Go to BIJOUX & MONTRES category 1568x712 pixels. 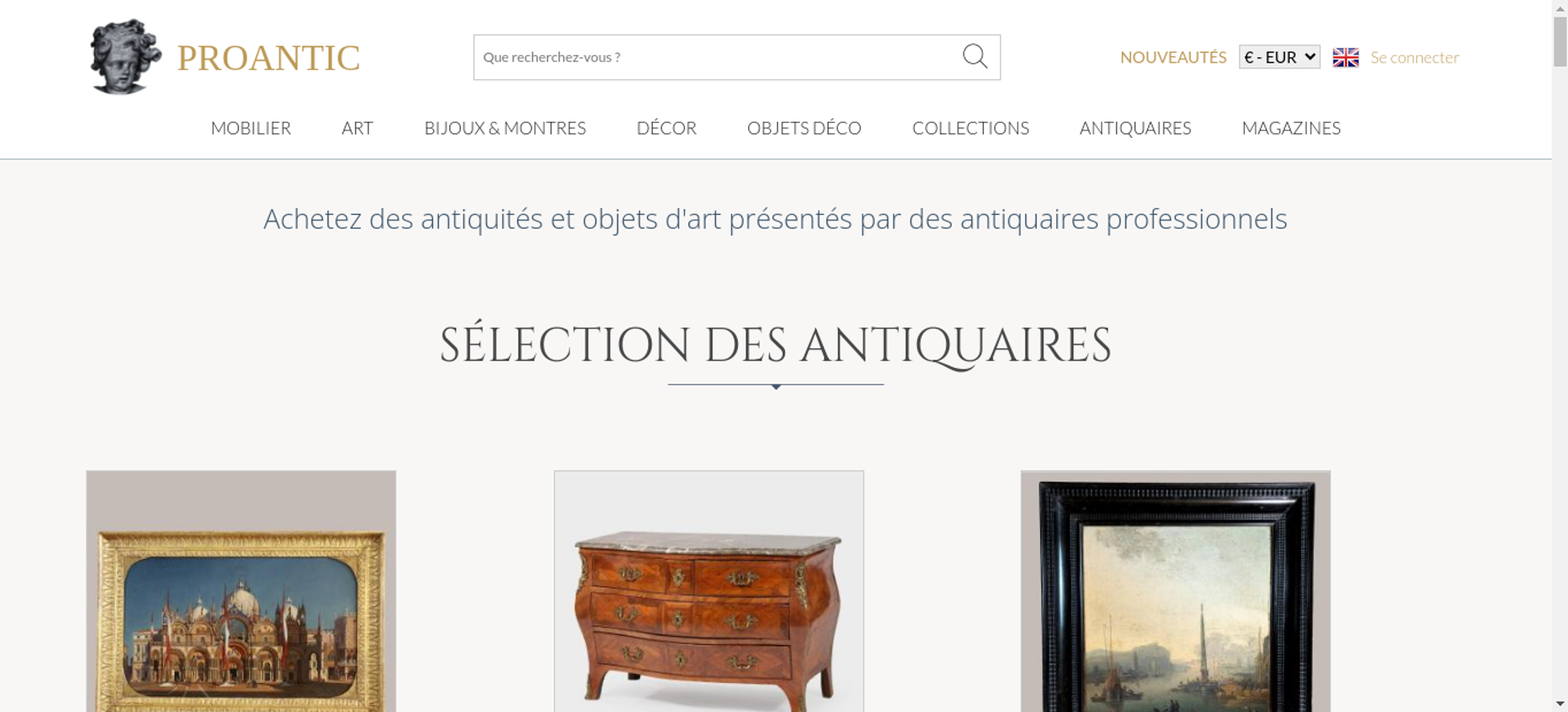pyautogui.click(x=505, y=128)
